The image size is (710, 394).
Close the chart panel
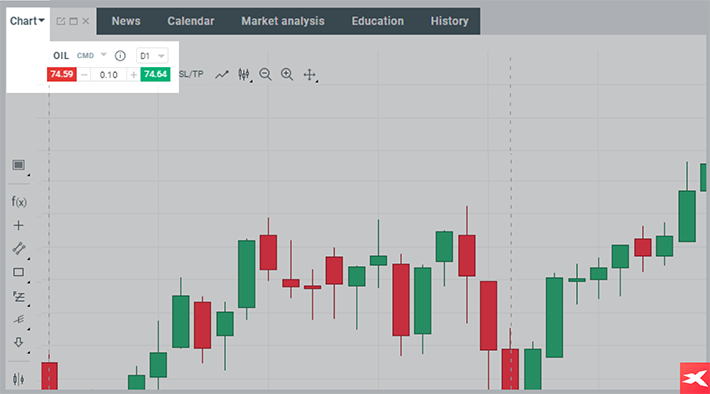(86, 21)
